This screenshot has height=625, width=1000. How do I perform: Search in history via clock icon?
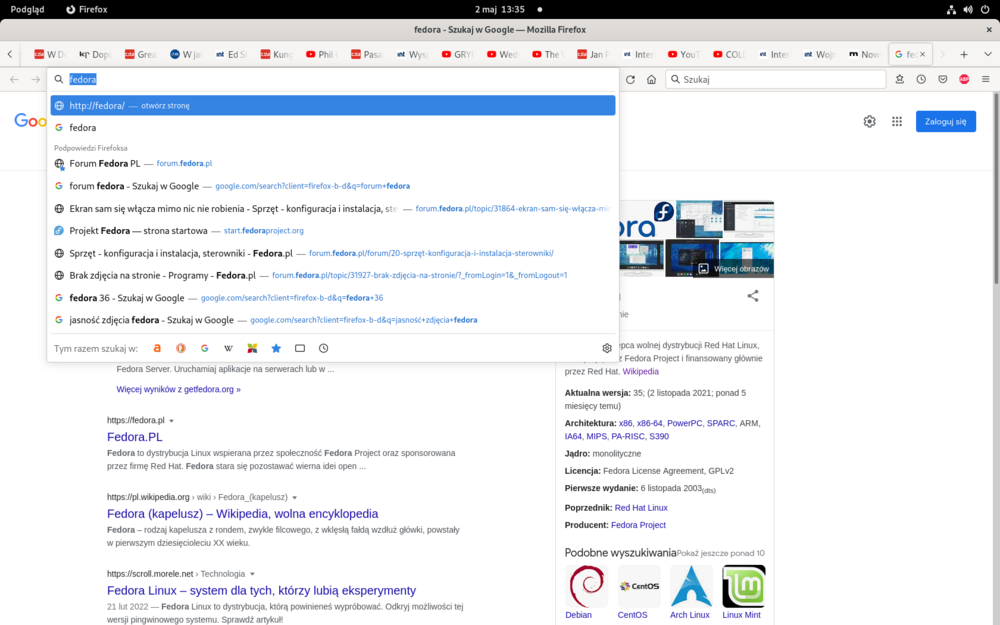tap(323, 348)
